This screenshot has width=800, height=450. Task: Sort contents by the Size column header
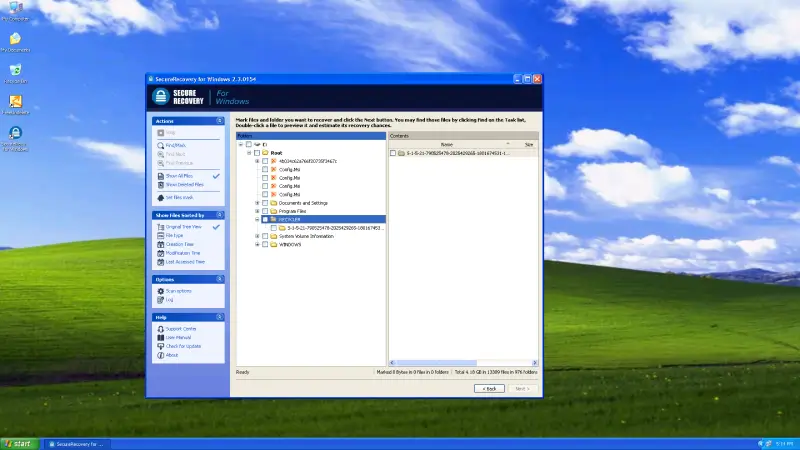528,145
